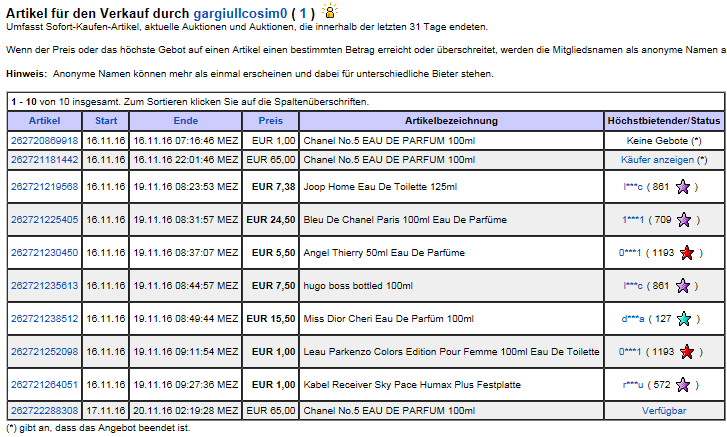Select end time 19.11.16 09:27:36 MEZ
The image size is (727, 437).
(185, 385)
